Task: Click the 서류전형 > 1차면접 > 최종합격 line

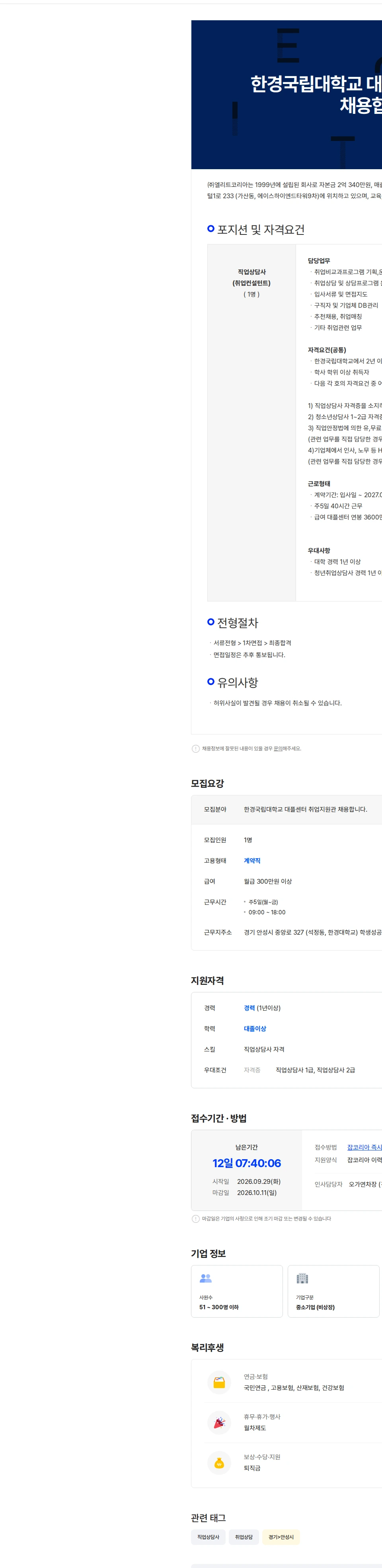Action: [252, 643]
